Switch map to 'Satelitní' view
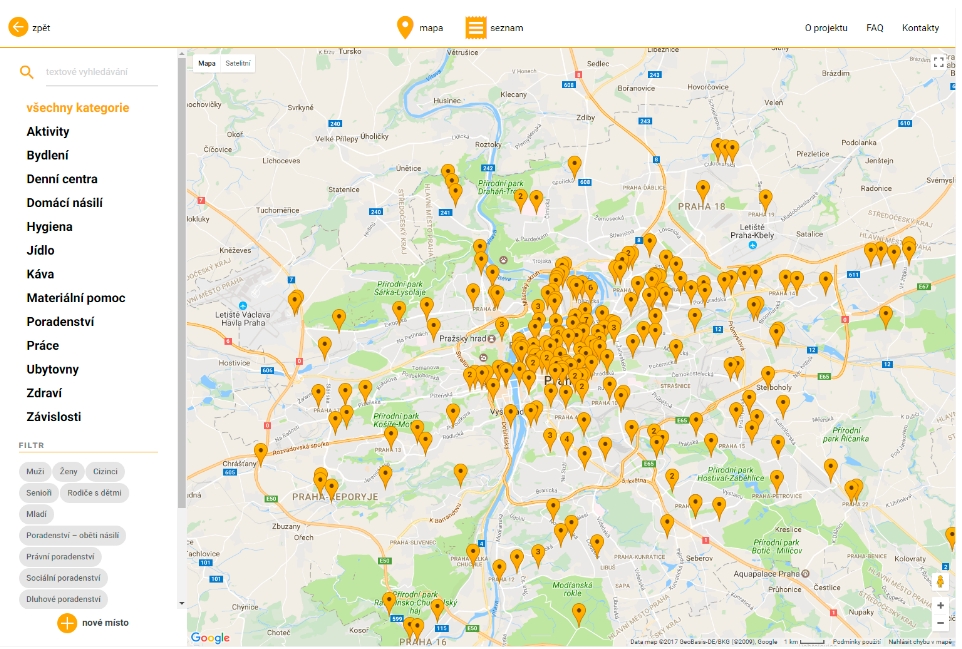Screen dimensions: 962x649 point(238,63)
